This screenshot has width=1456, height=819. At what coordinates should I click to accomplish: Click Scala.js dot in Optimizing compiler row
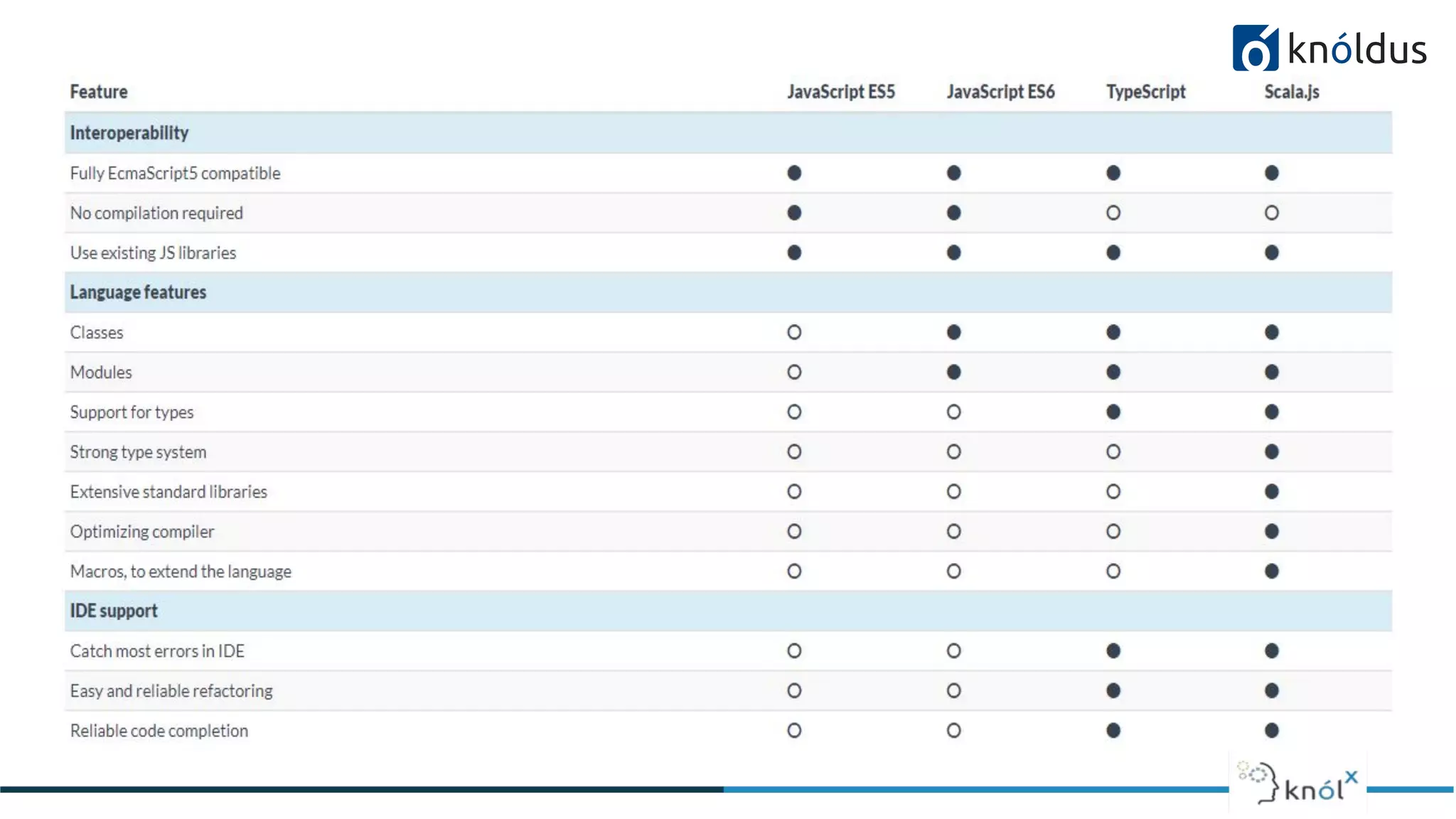[1272, 532]
